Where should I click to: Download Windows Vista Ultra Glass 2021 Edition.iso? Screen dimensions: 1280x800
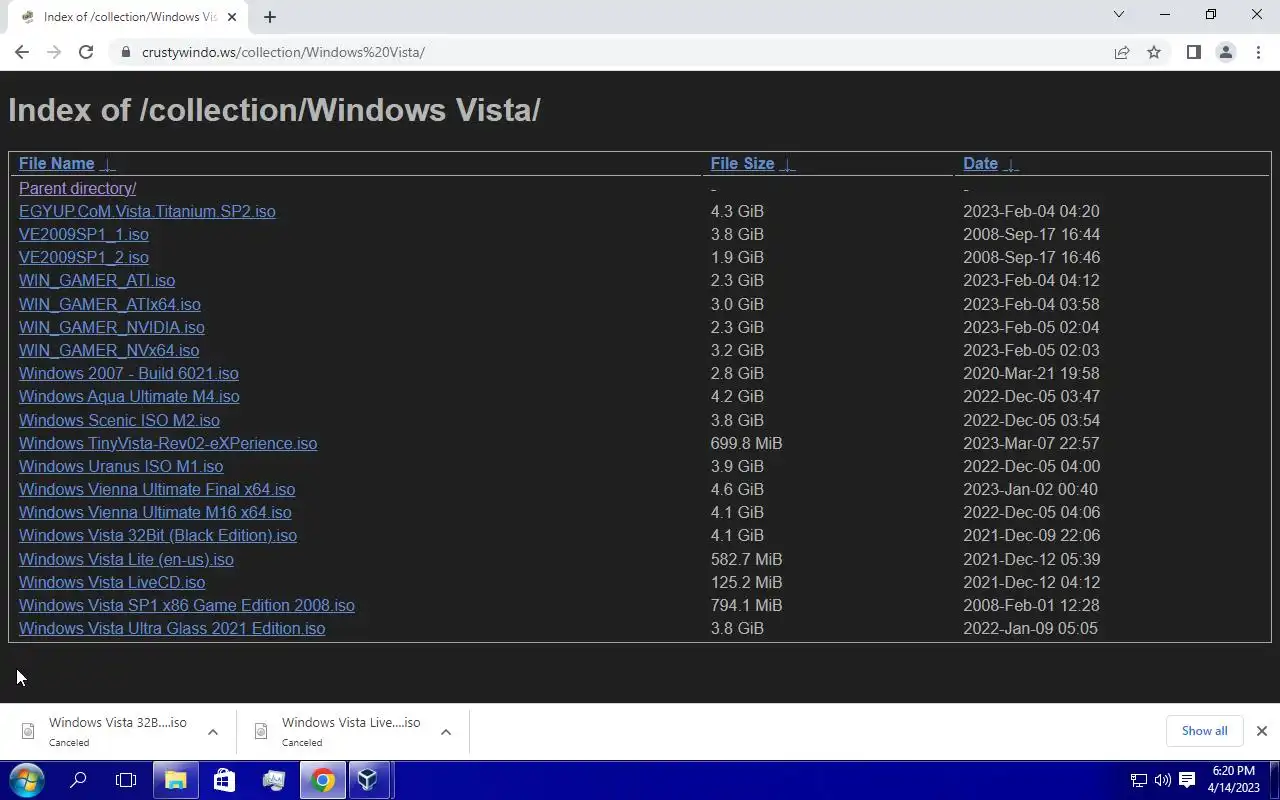(172, 628)
